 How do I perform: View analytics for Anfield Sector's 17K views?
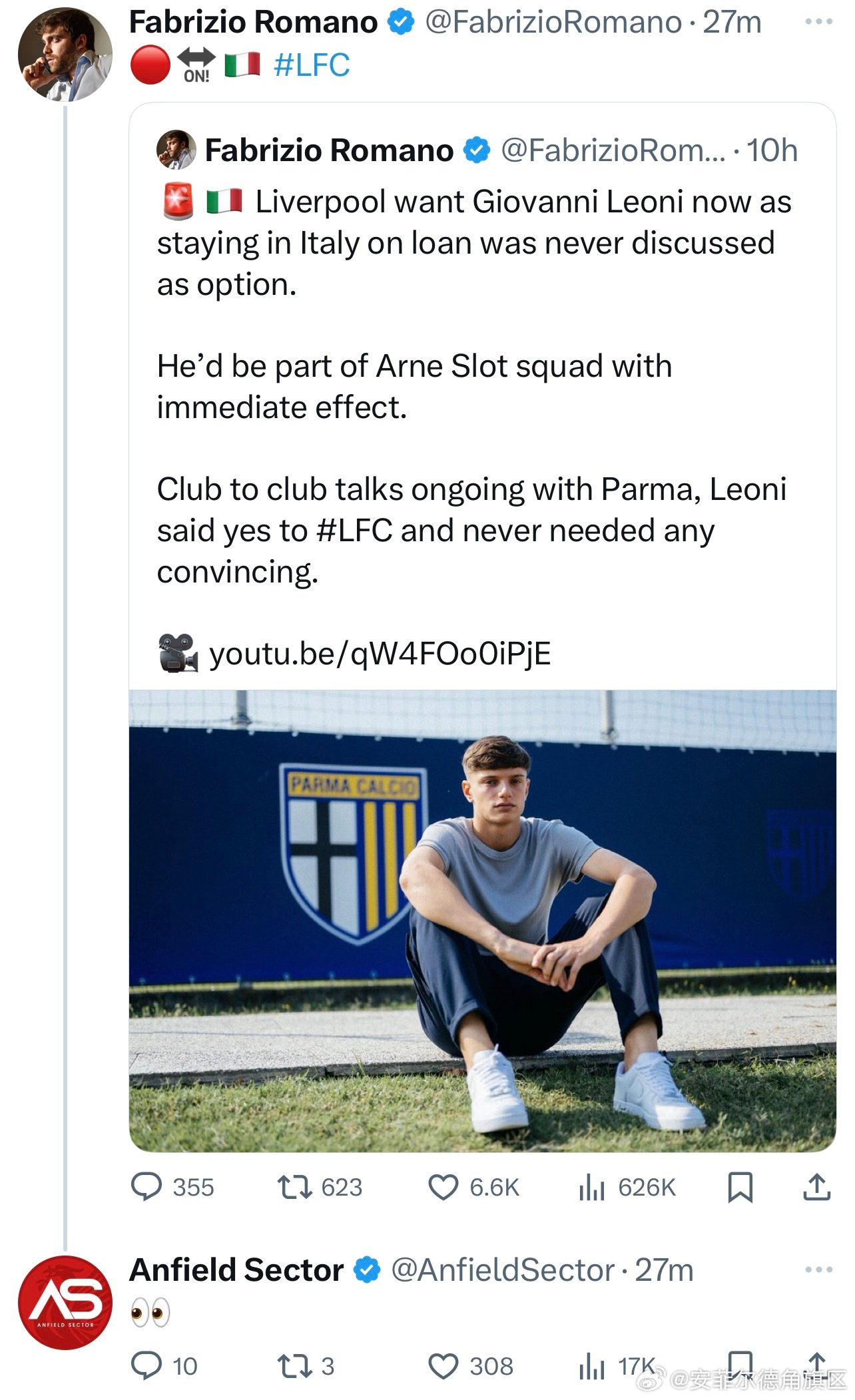pos(591,1366)
